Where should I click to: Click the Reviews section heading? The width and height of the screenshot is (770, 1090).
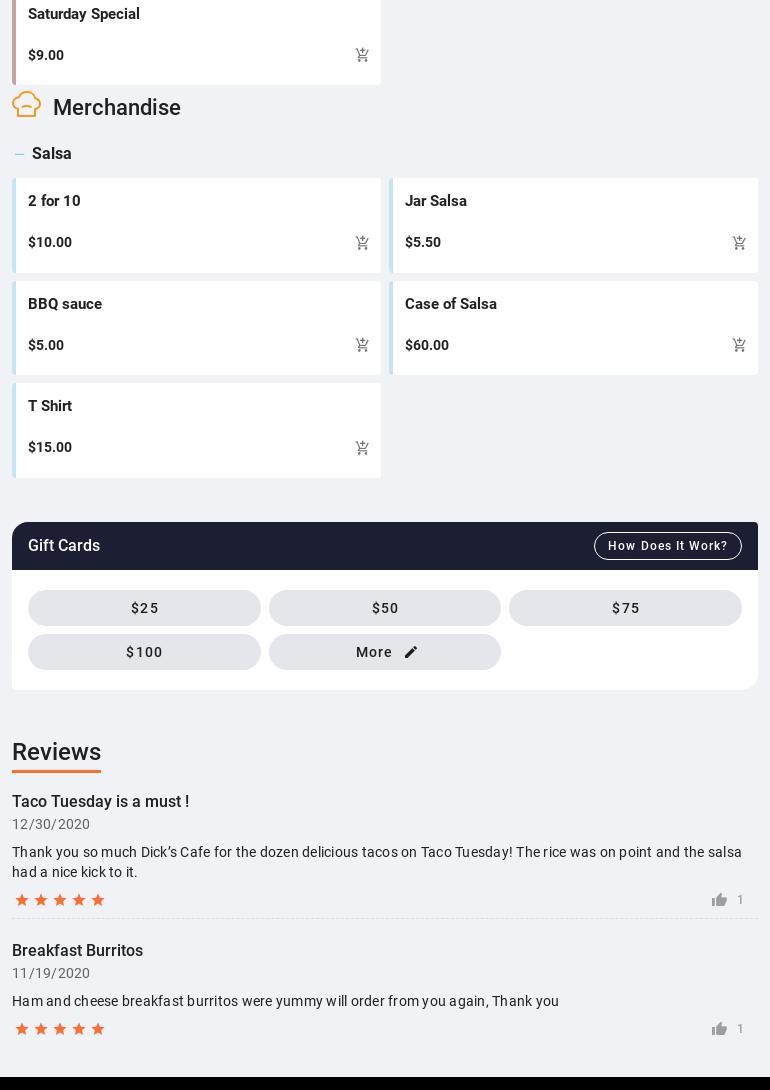point(57,752)
